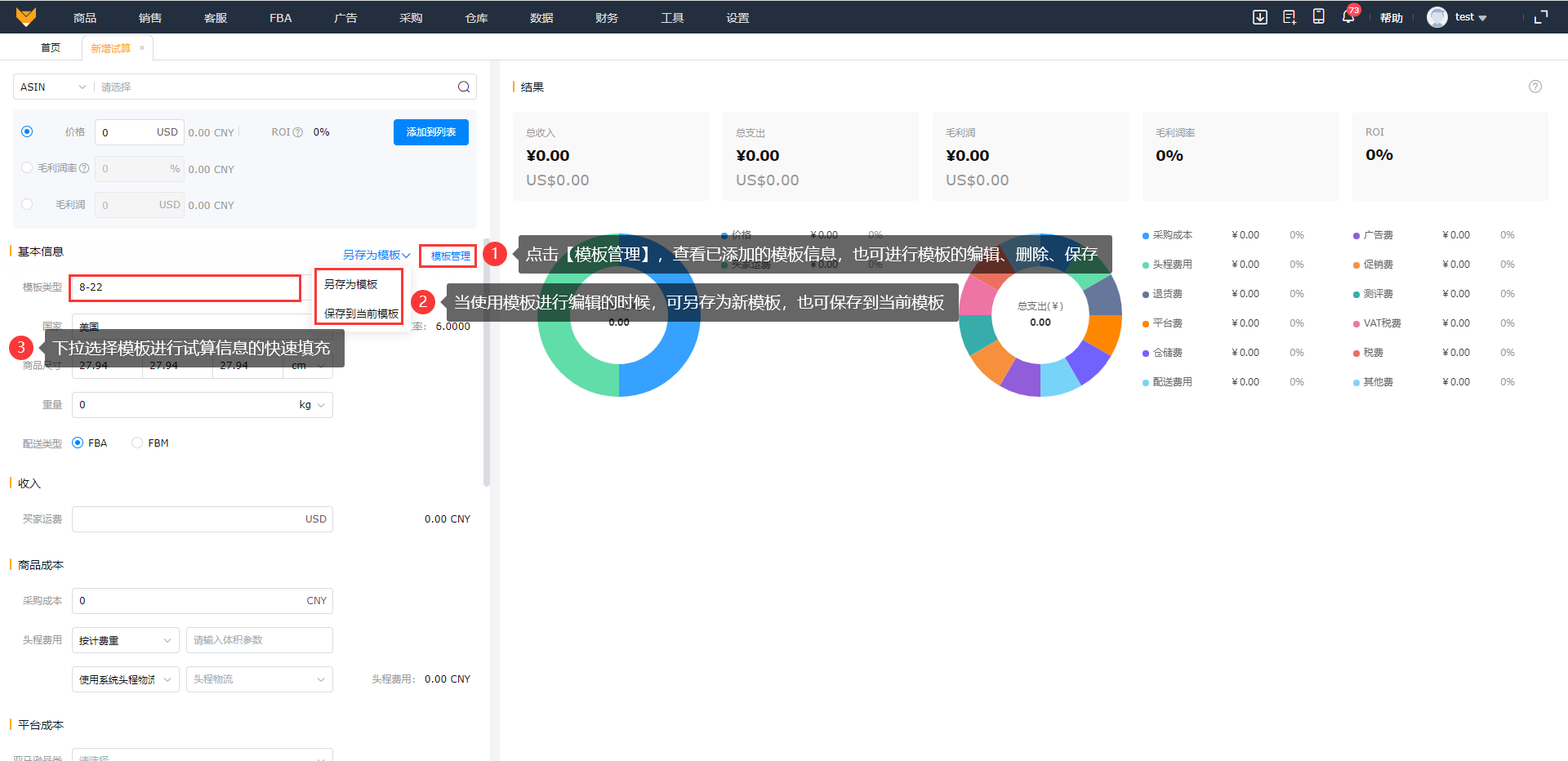Click the left form panel scrollbar
Image resolution: width=1568 pixels, height=761 pixels.
coord(487,363)
